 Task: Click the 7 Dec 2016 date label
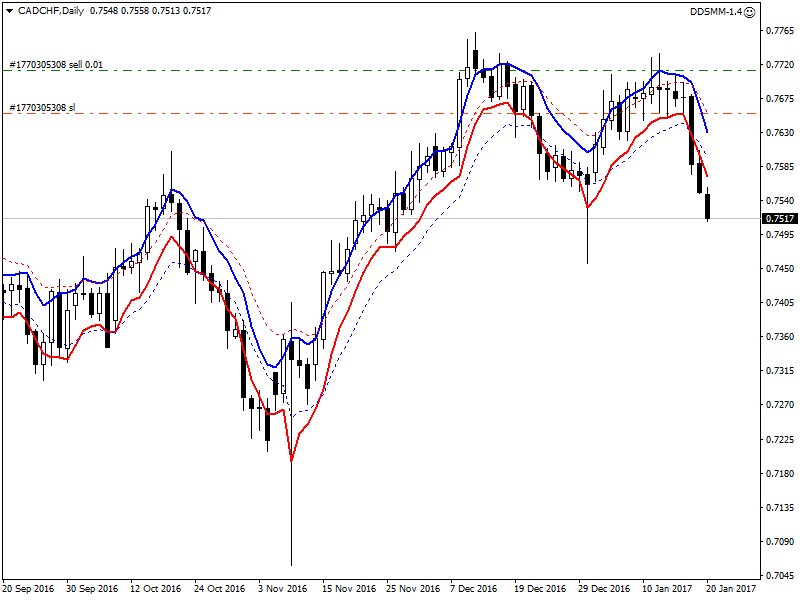click(474, 589)
